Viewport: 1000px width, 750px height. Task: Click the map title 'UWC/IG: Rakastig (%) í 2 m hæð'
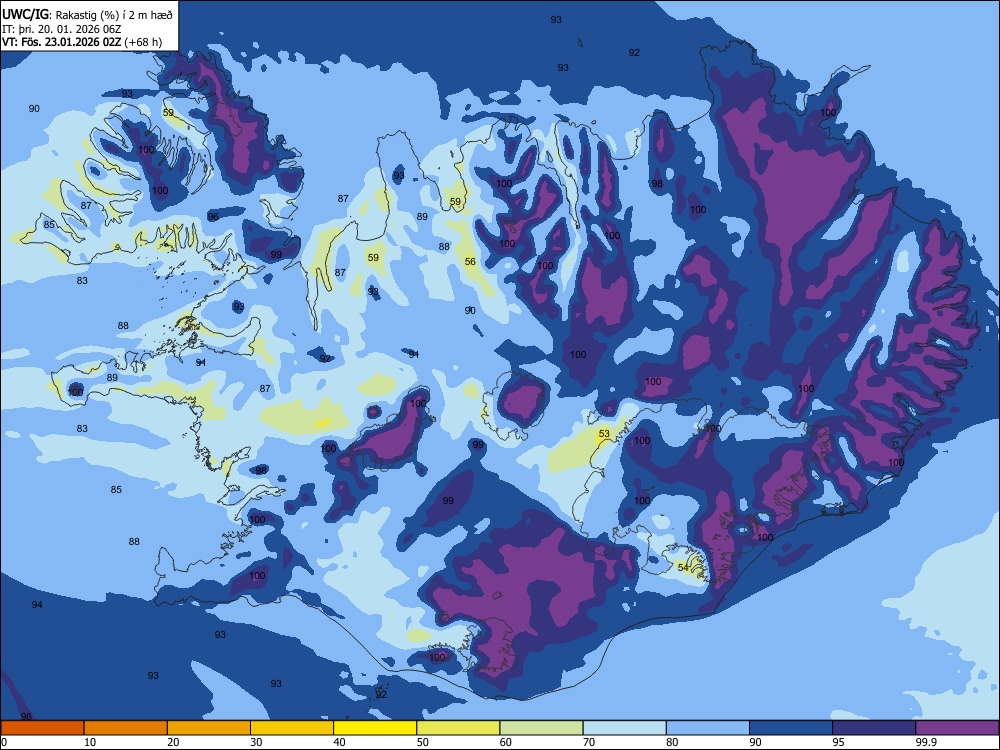[x=87, y=14]
